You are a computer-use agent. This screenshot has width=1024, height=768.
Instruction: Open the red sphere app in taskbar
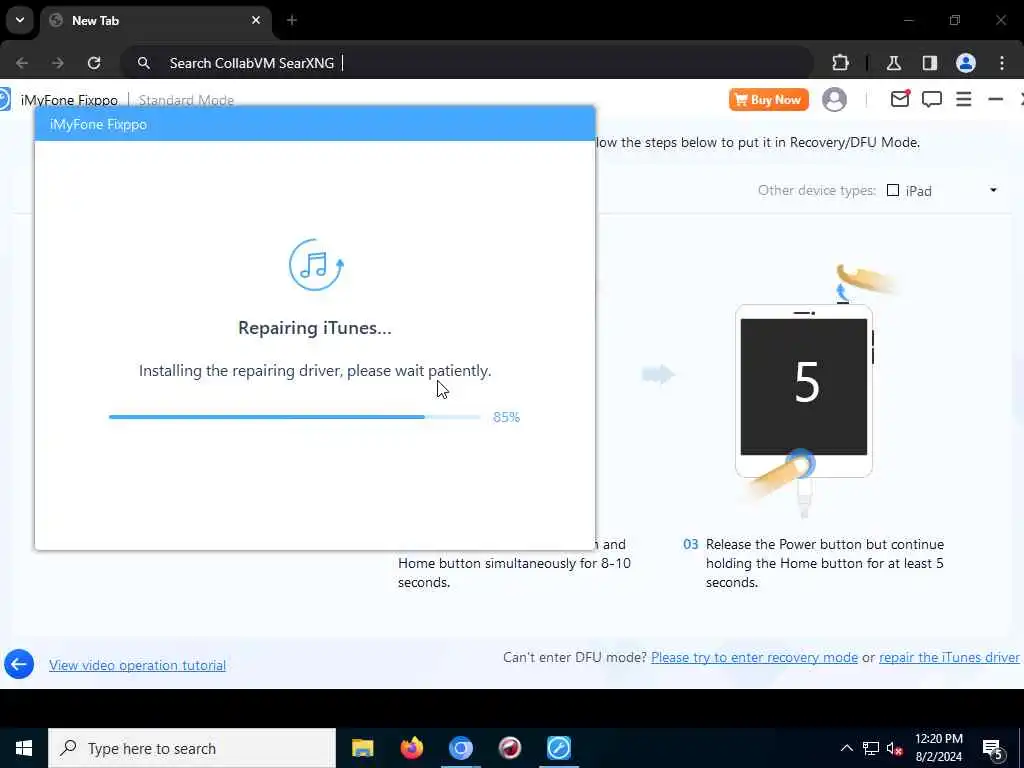[509, 748]
